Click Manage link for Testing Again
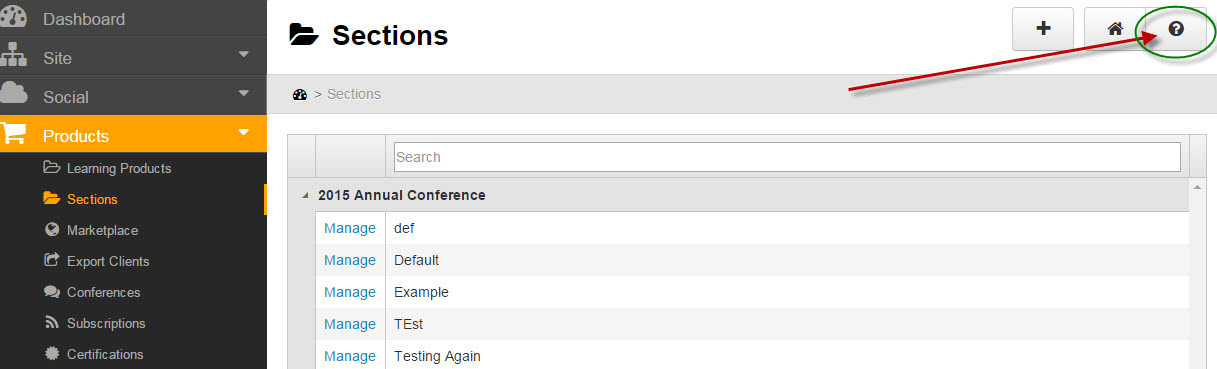The height and width of the screenshot is (369, 1217). 350,356
